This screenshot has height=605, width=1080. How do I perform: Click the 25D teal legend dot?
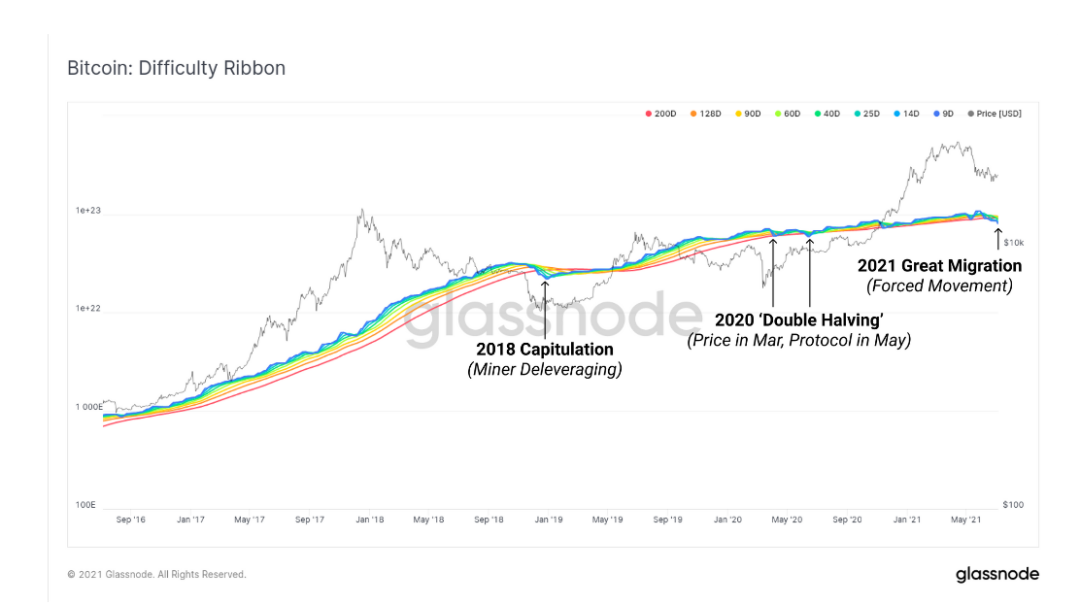tap(858, 114)
